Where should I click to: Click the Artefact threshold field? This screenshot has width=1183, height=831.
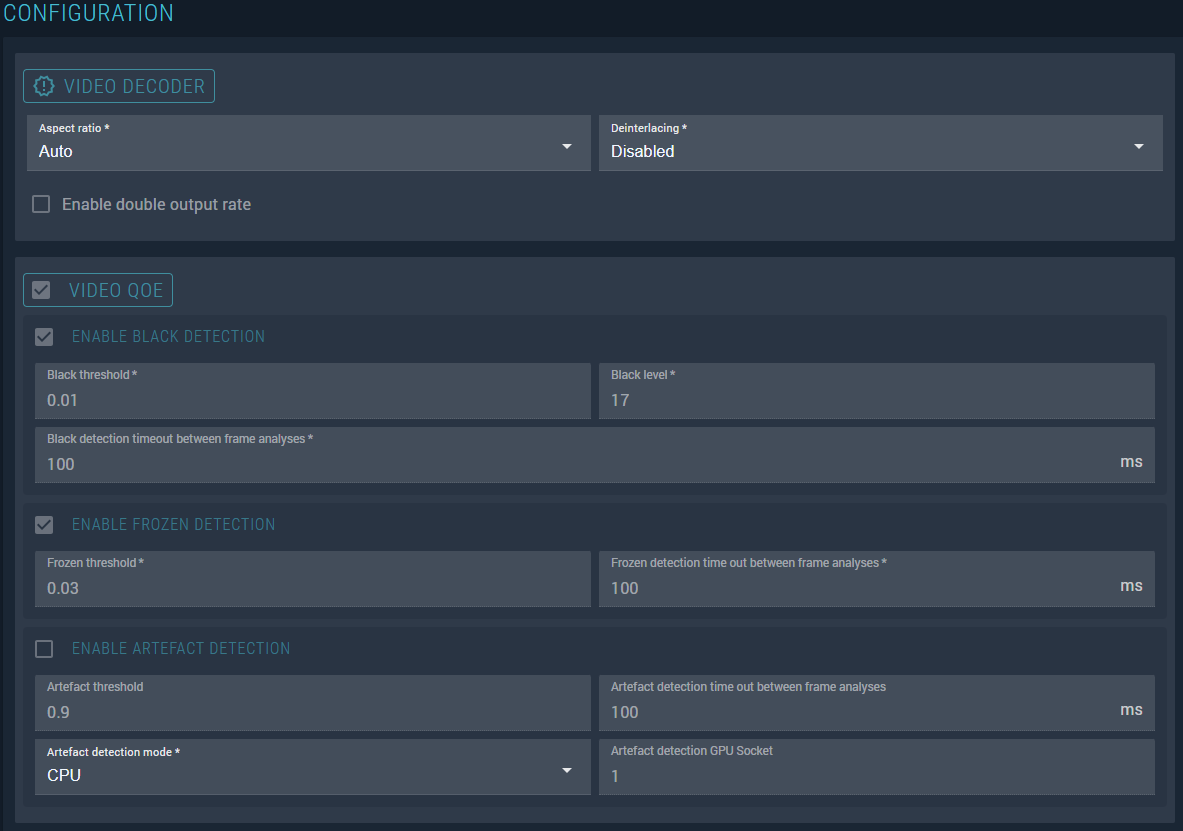click(312, 712)
